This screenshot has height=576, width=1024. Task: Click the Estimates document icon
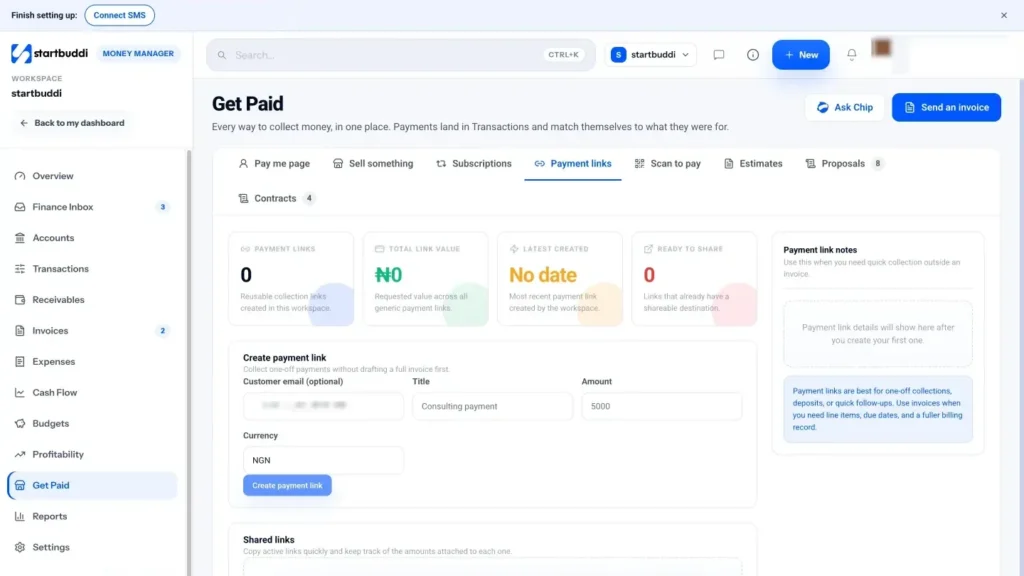click(x=729, y=163)
